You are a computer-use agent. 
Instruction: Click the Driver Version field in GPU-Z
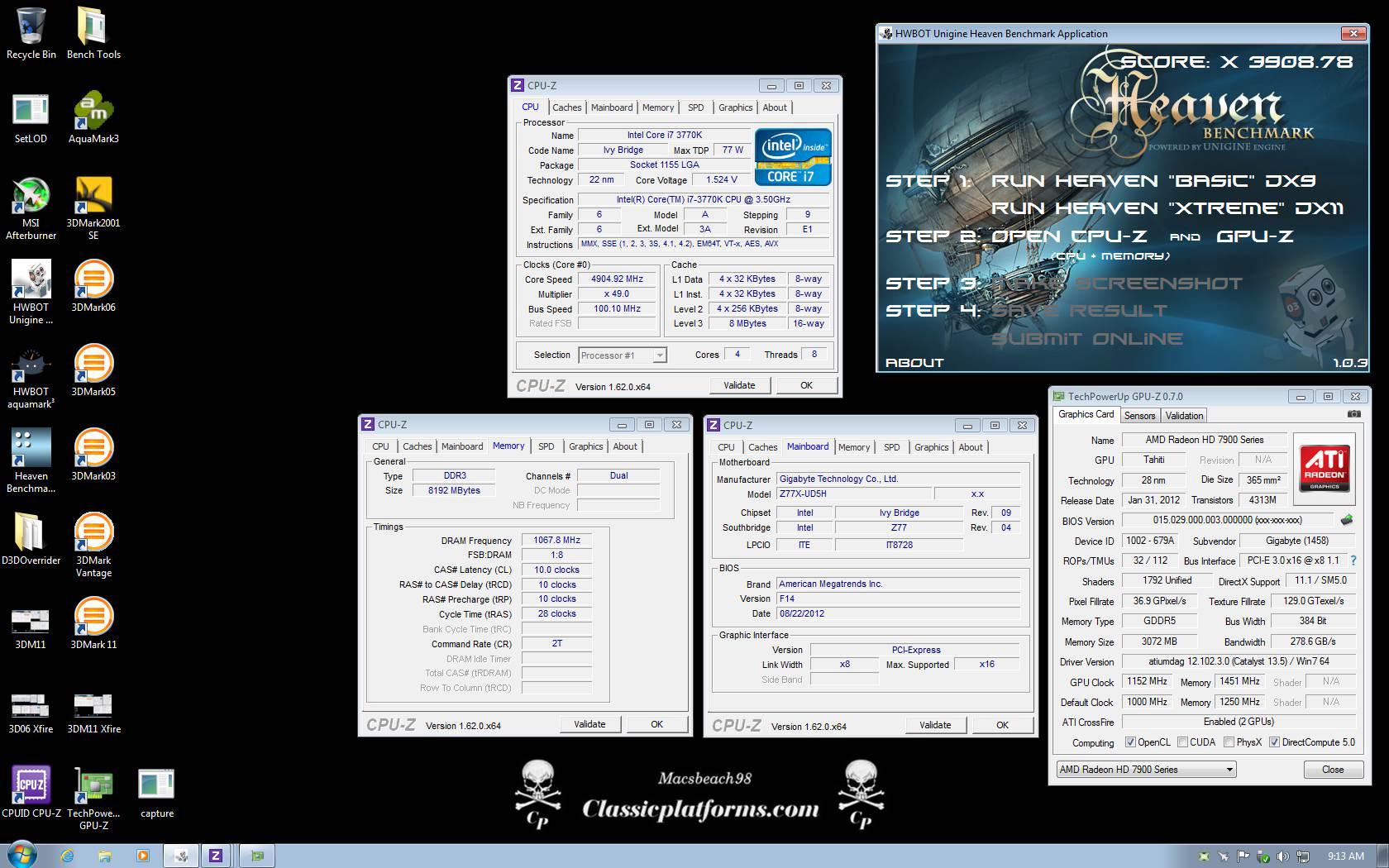coord(1239,661)
